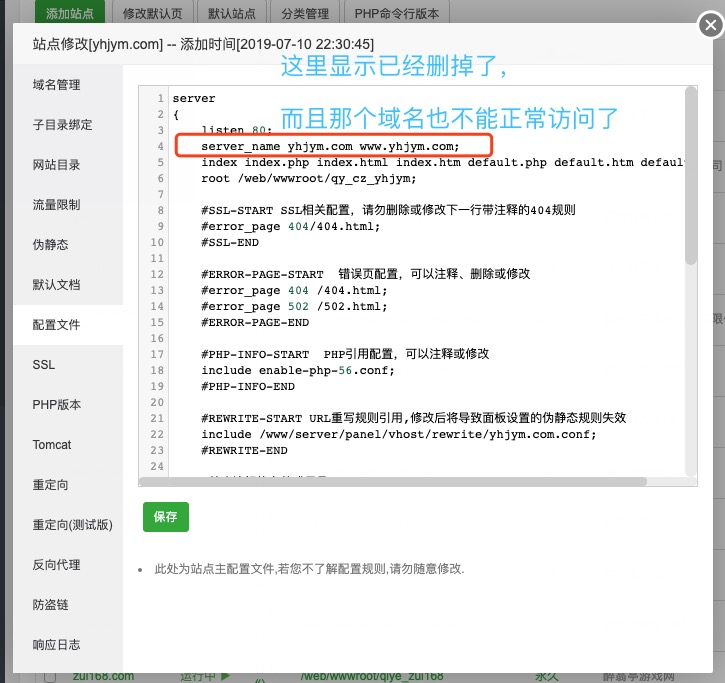Click the #REWRITE-END comment line
The width and height of the screenshot is (725, 683).
(244, 450)
